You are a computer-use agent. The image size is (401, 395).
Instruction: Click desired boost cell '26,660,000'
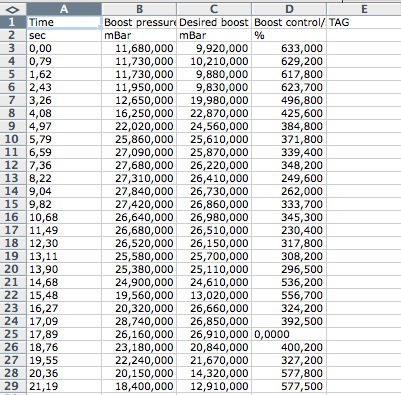click(214, 308)
